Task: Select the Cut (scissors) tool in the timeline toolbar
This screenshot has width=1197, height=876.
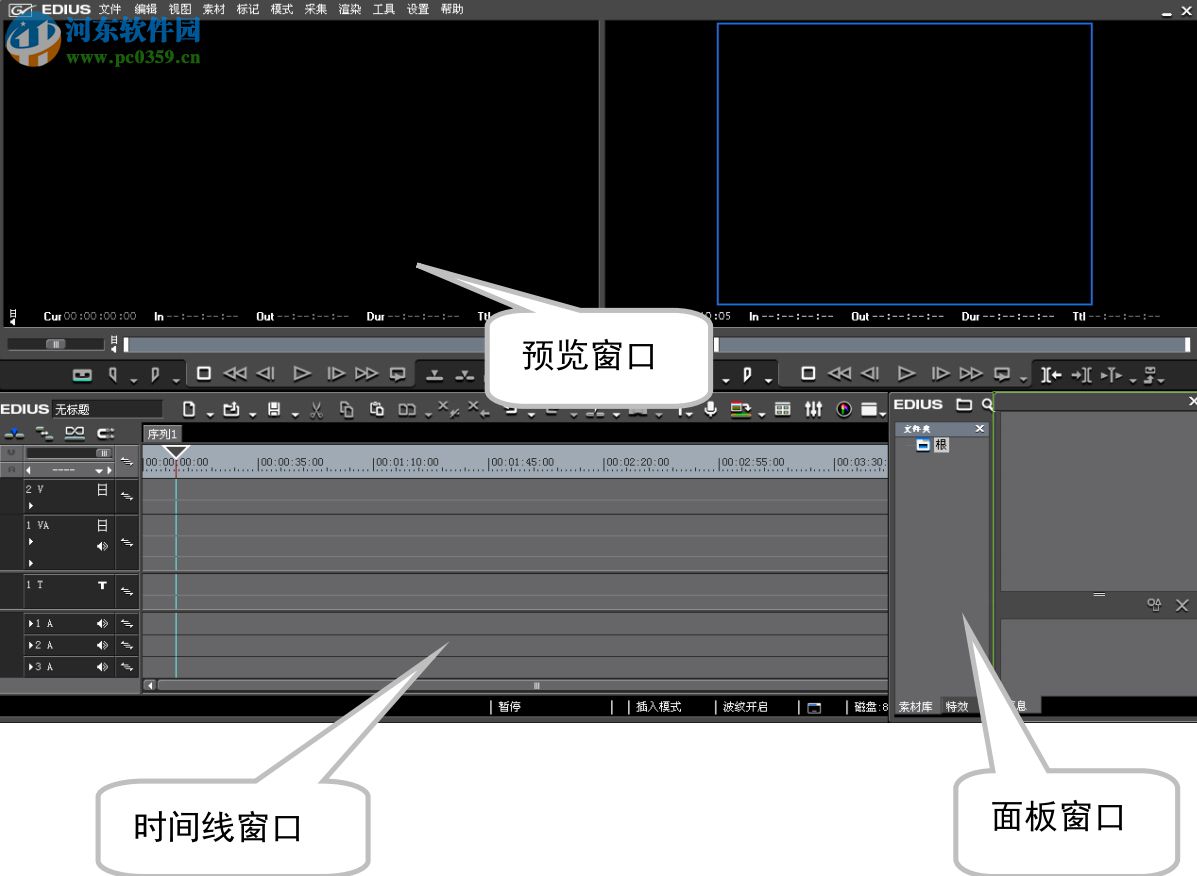Action: [316, 409]
